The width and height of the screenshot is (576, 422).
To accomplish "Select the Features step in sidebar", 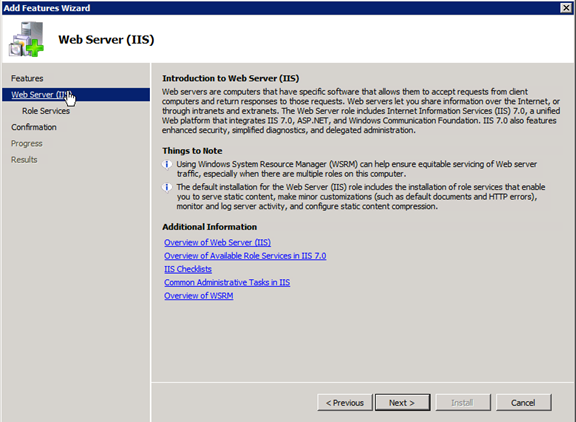I will (27, 78).
